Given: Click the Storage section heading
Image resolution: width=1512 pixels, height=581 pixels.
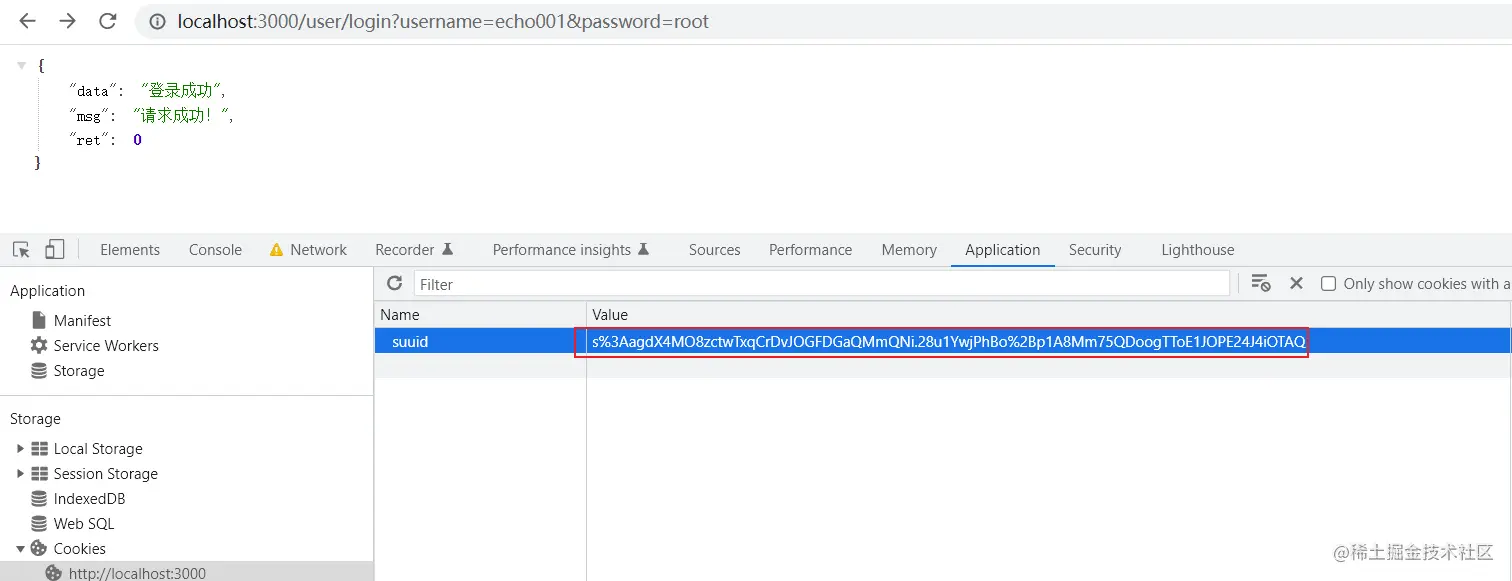Looking at the screenshot, I should [x=35, y=418].
